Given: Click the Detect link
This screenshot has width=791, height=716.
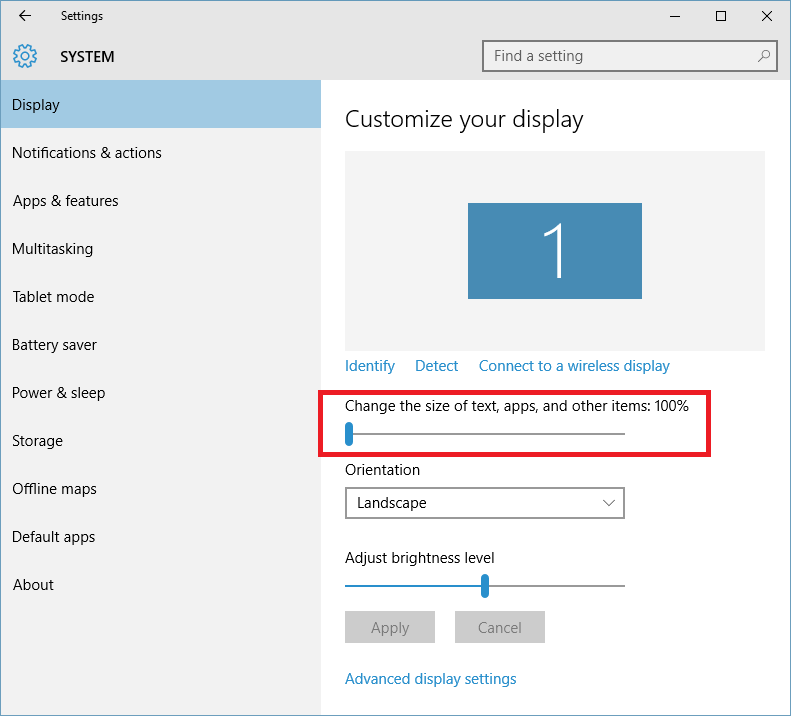Looking at the screenshot, I should pyautogui.click(x=436, y=366).
